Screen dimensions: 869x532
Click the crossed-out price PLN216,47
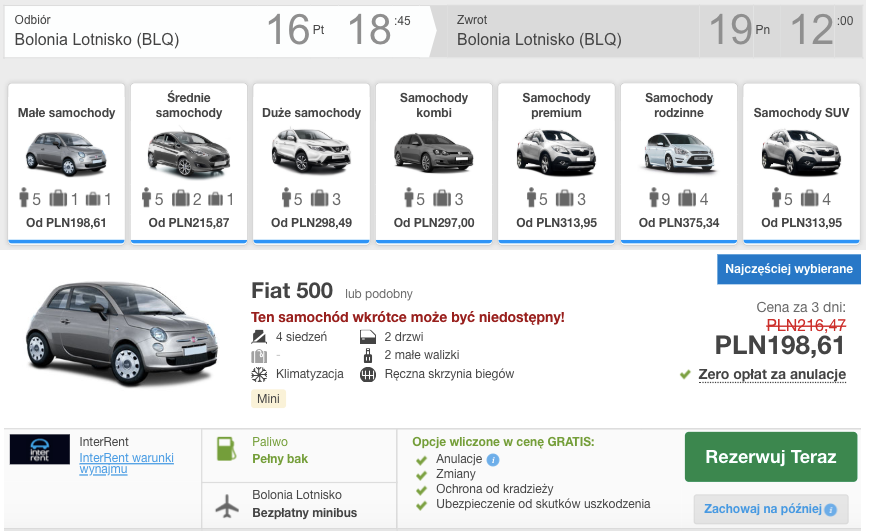point(806,325)
